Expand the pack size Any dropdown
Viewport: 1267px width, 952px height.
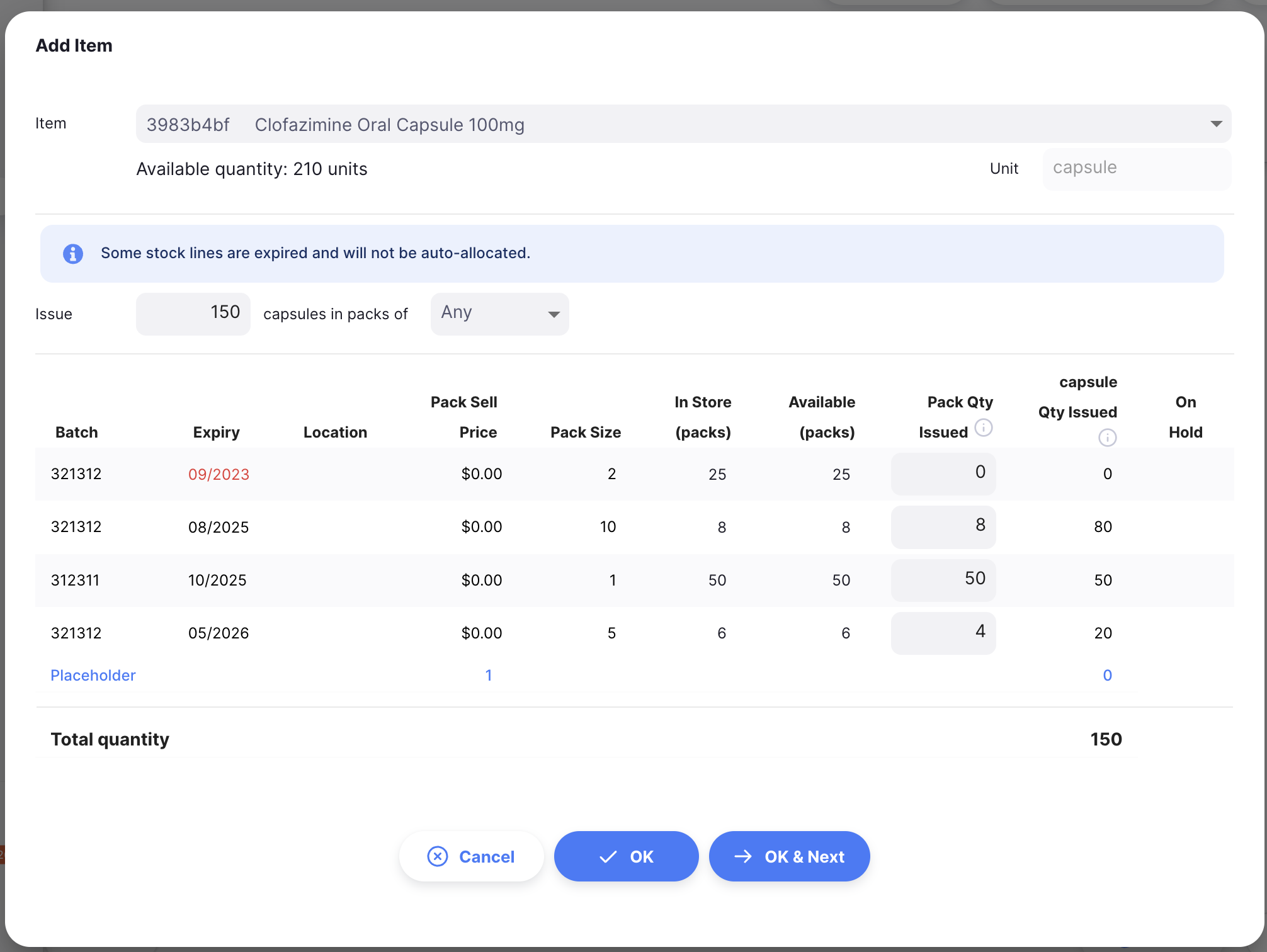(500, 314)
